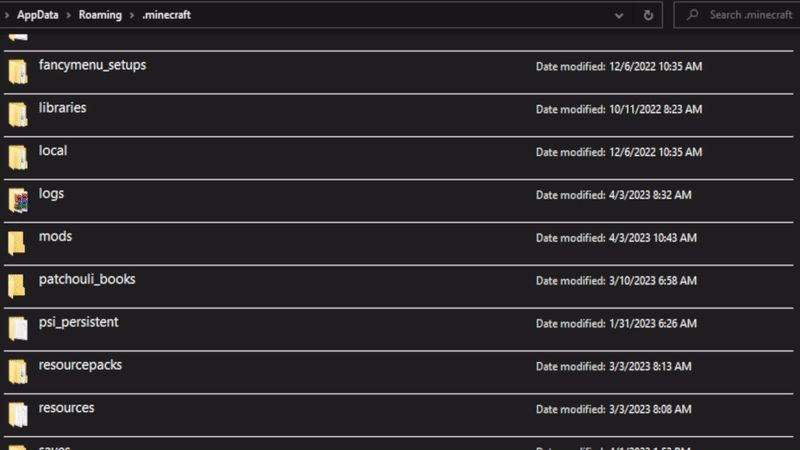Click the search magnifier icon
The height and width of the screenshot is (450, 800).
pyautogui.click(x=692, y=15)
